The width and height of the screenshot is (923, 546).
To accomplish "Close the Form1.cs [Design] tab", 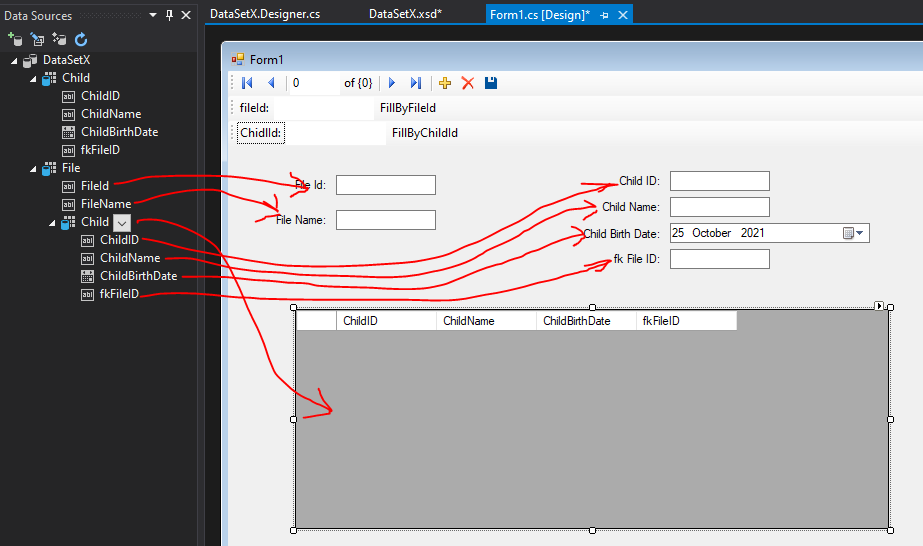I will (x=623, y=15).
